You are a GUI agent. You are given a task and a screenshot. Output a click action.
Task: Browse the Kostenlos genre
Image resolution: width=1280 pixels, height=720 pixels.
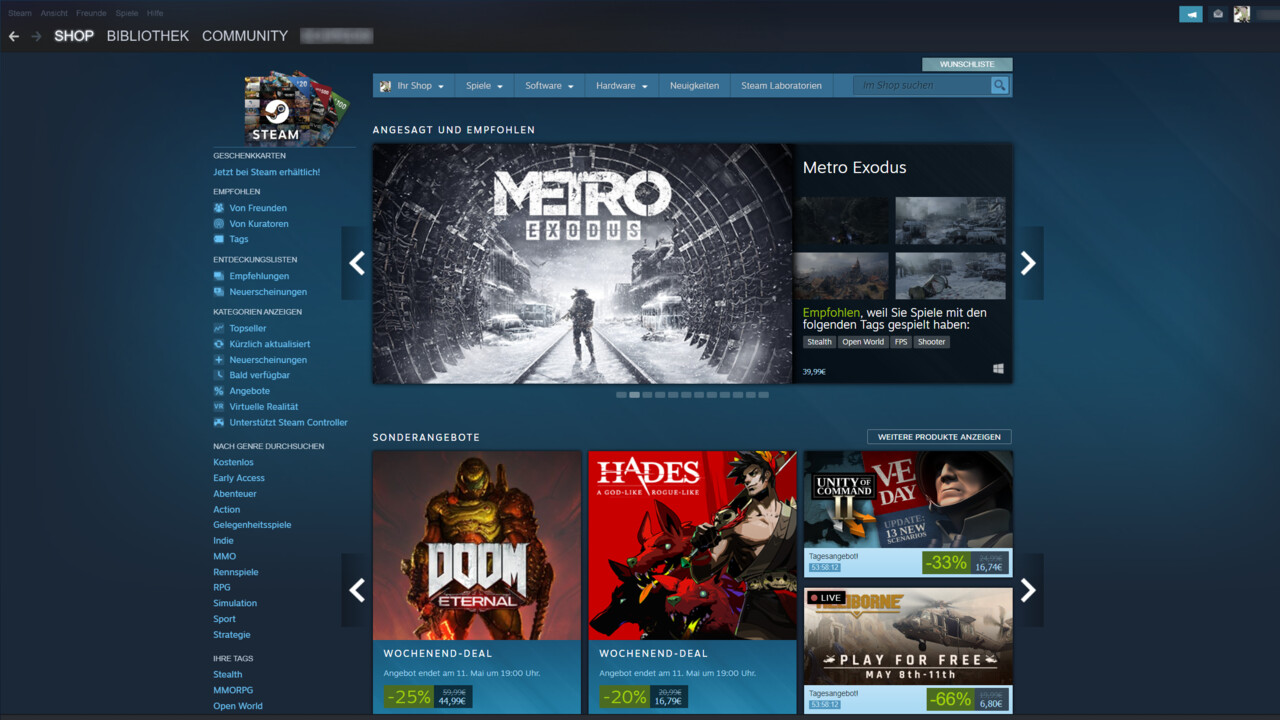point(233,462)
